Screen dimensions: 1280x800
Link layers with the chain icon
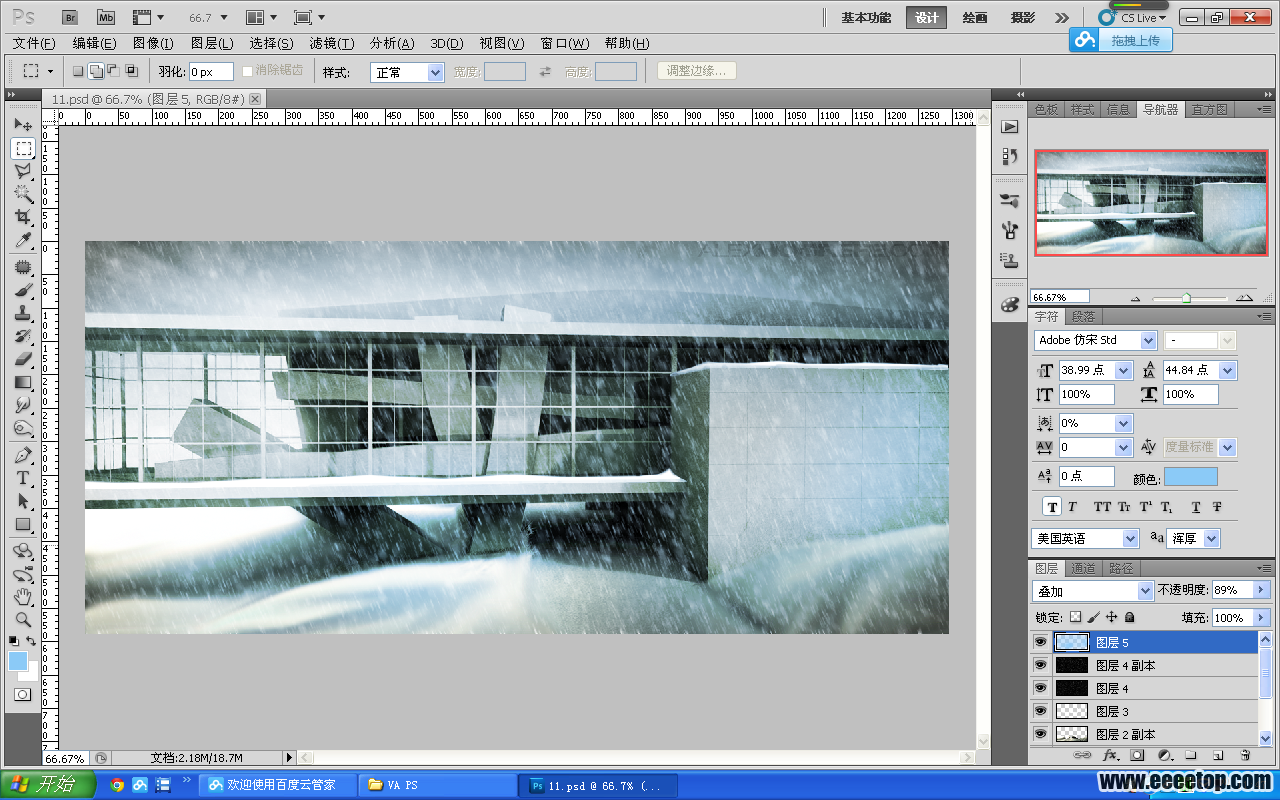pyautogui.click(x=1082, y=755)
